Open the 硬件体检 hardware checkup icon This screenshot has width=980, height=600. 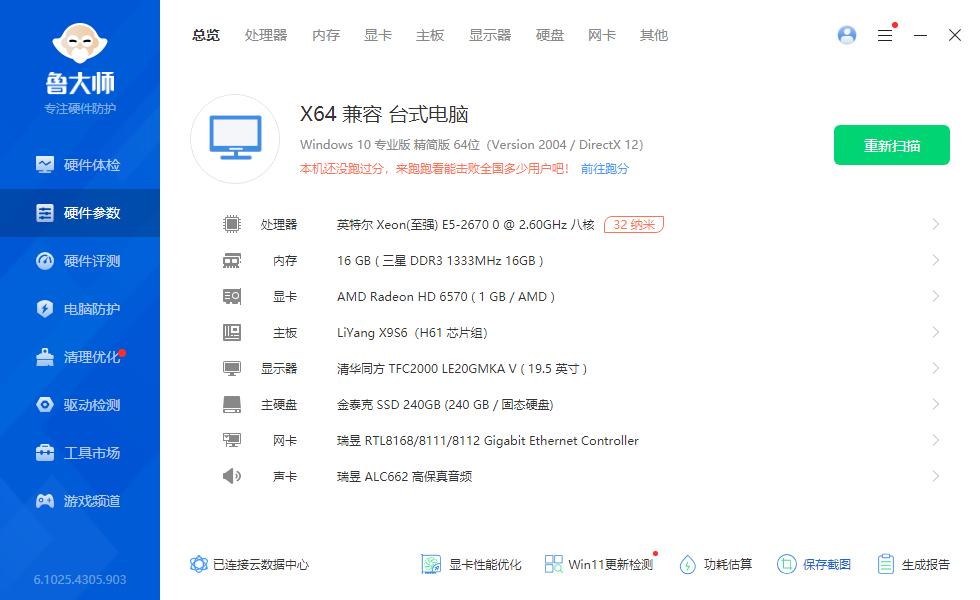click(x=45, y=165)
